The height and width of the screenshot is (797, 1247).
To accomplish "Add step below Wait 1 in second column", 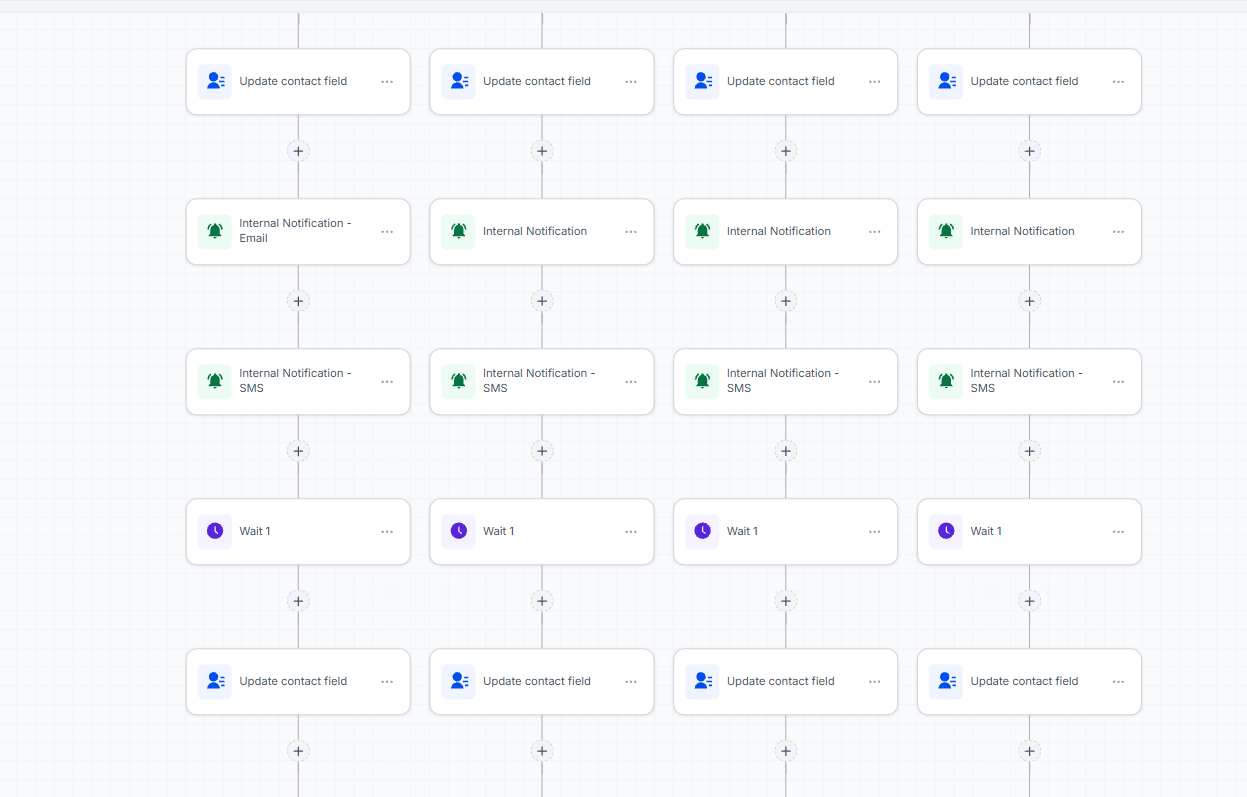I will (x=542, y=601).
